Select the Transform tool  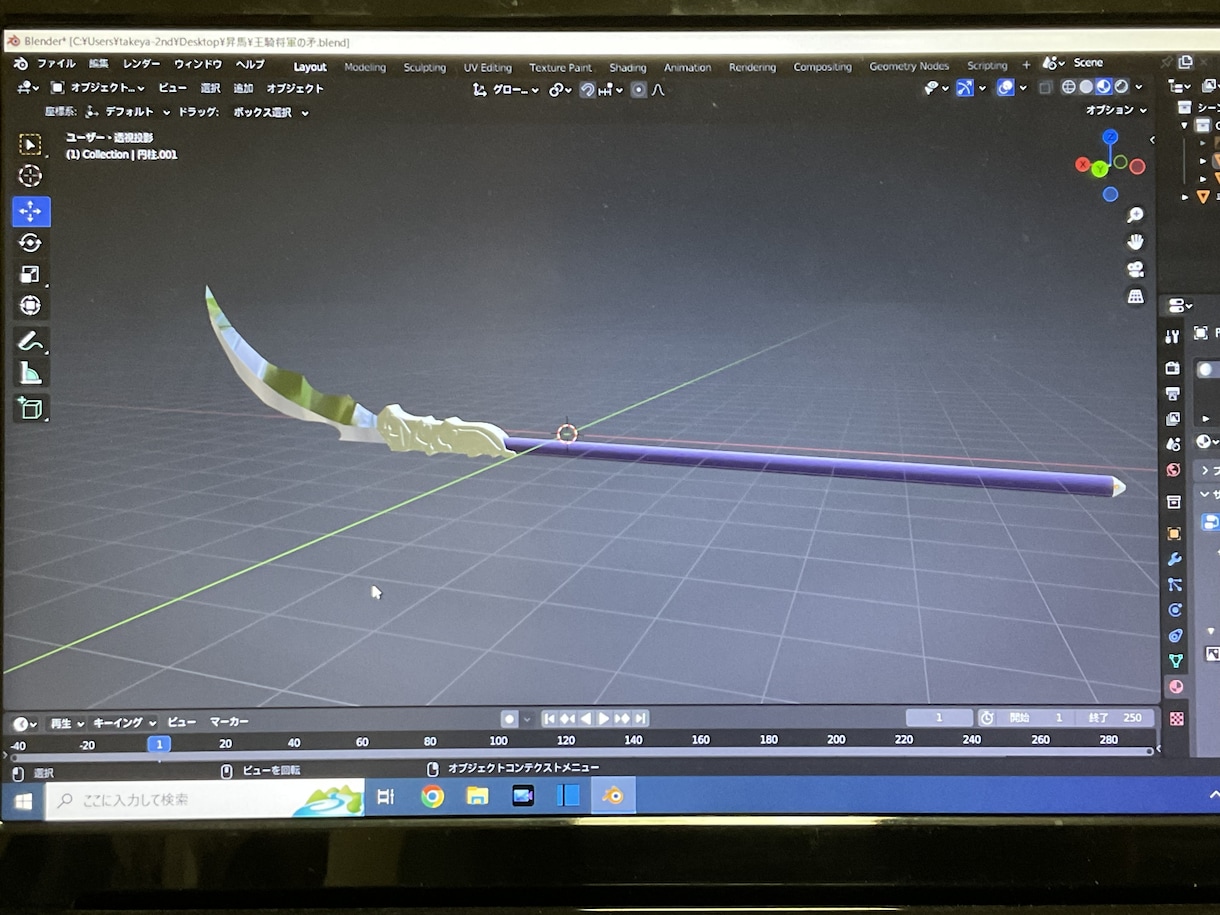pyautogui.click(x=31, y=306)
